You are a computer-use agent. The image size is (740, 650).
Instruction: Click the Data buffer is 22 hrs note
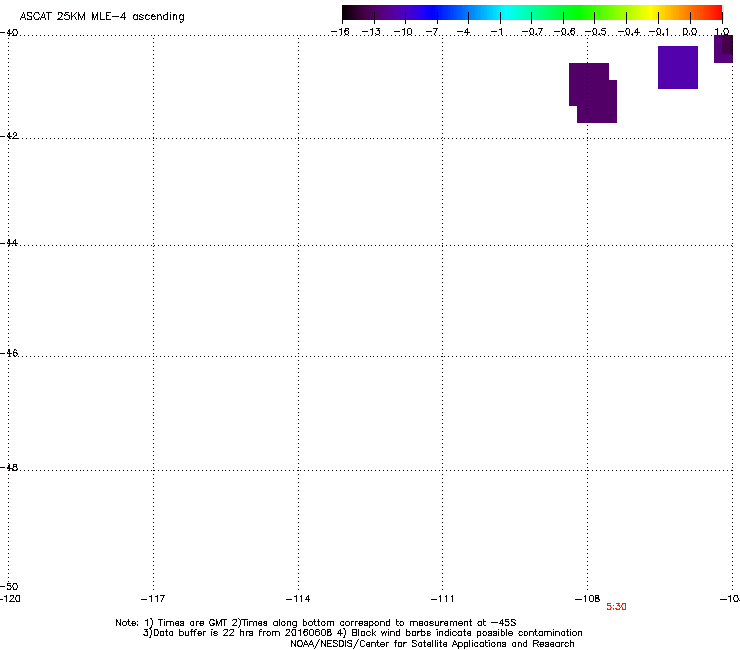click(x=362, y=633)
